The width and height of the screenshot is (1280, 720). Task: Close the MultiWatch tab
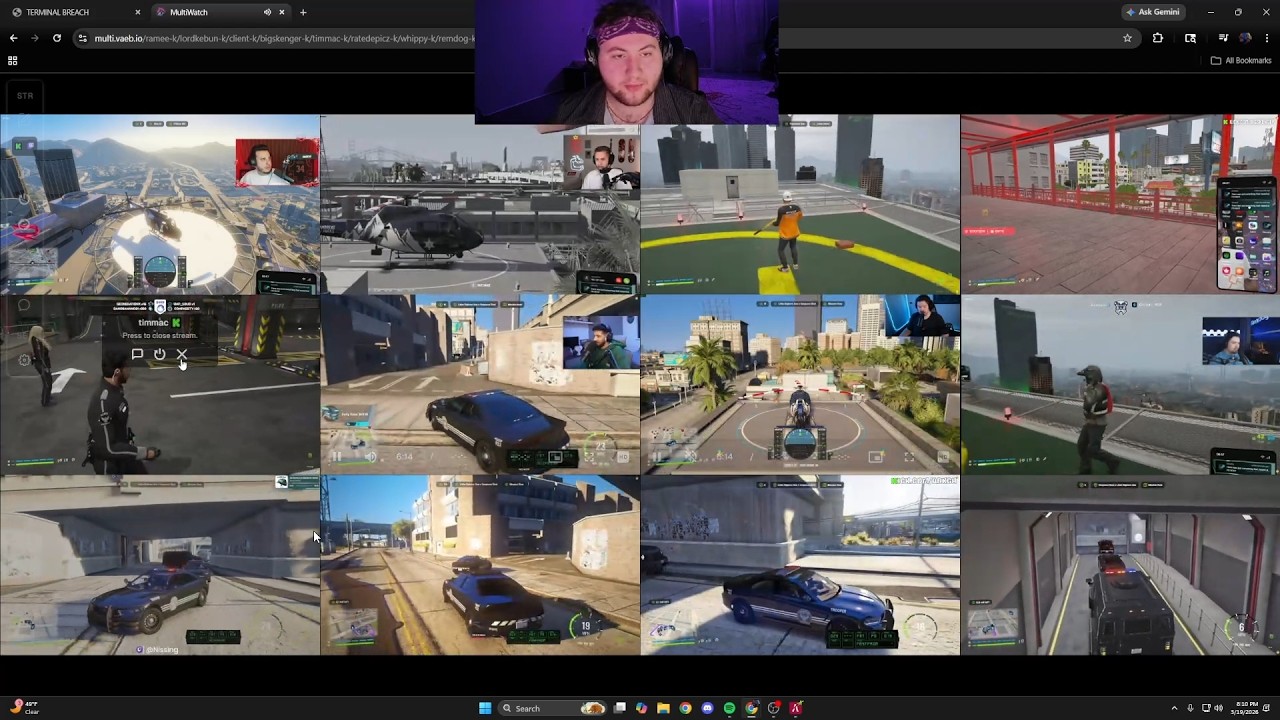click(x=281, y=12)
